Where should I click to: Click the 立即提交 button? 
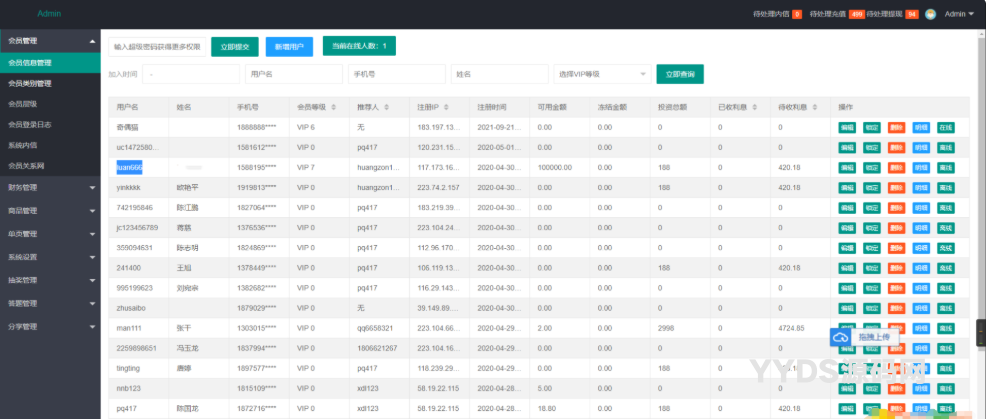coord(234,47)
